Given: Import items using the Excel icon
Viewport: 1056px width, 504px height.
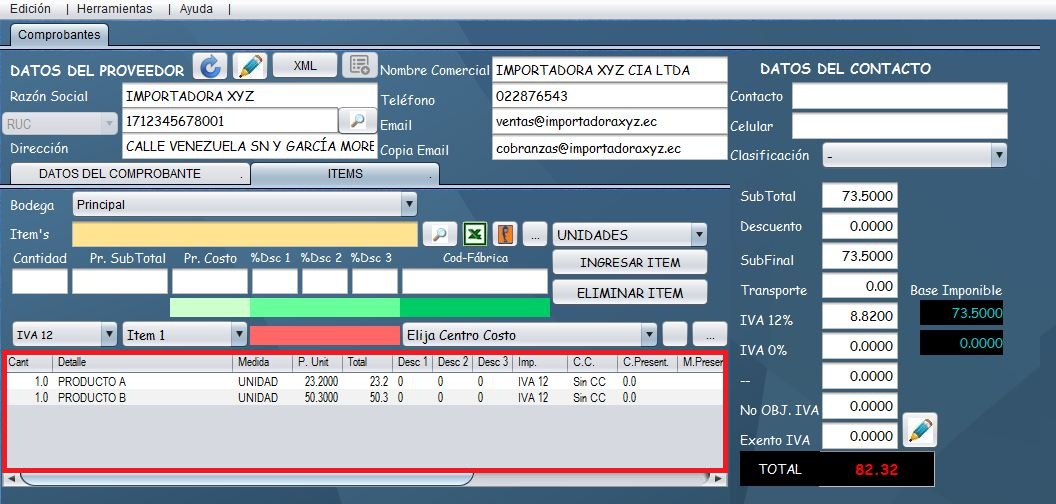Looking at the screenshot, I should [474, 234].
